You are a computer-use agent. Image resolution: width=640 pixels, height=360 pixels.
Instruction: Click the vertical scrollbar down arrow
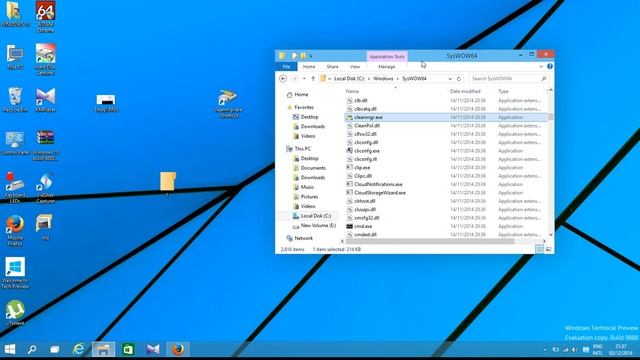point(551,235)
